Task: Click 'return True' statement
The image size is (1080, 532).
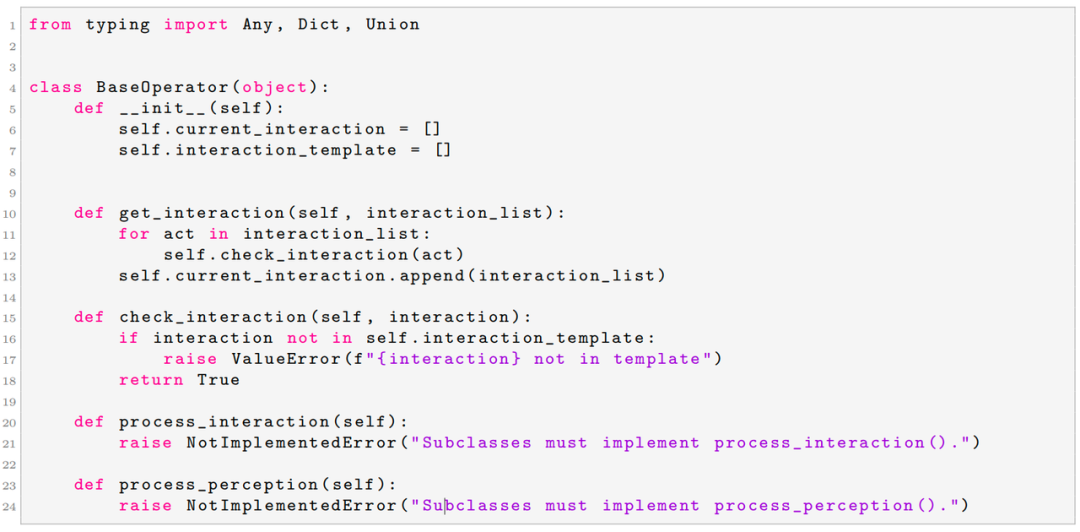Action: click(179, 380)
